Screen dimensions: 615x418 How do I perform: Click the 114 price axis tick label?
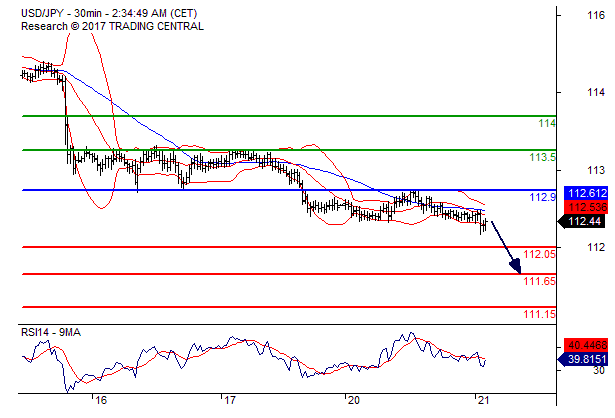tap(596, 93)
